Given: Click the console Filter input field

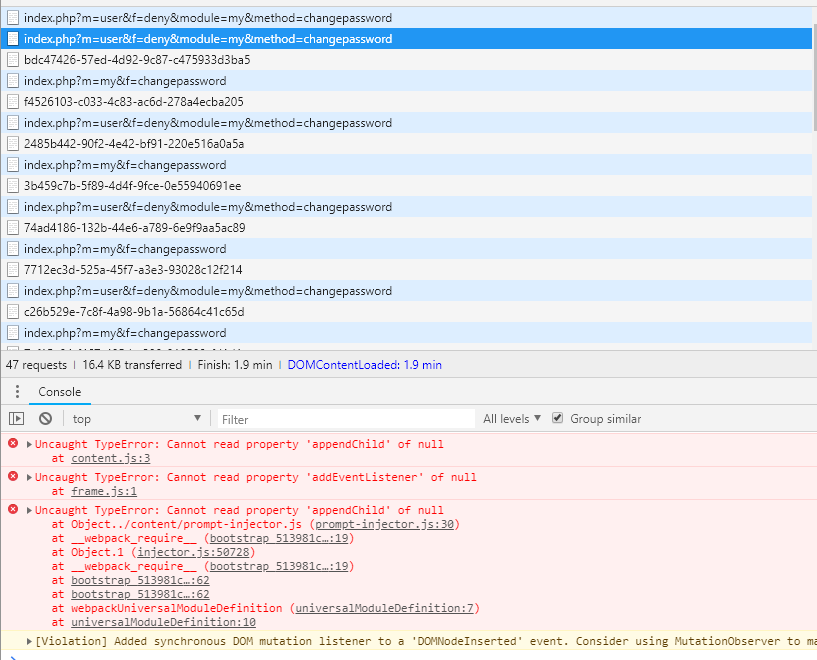Looking at the screenshot, I should 345,419.
